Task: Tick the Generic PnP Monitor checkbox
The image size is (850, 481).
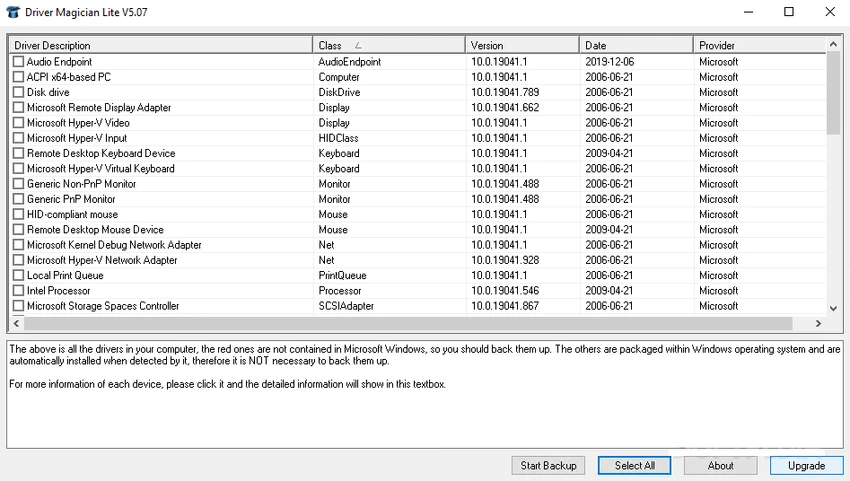Action: coord(18,199)
